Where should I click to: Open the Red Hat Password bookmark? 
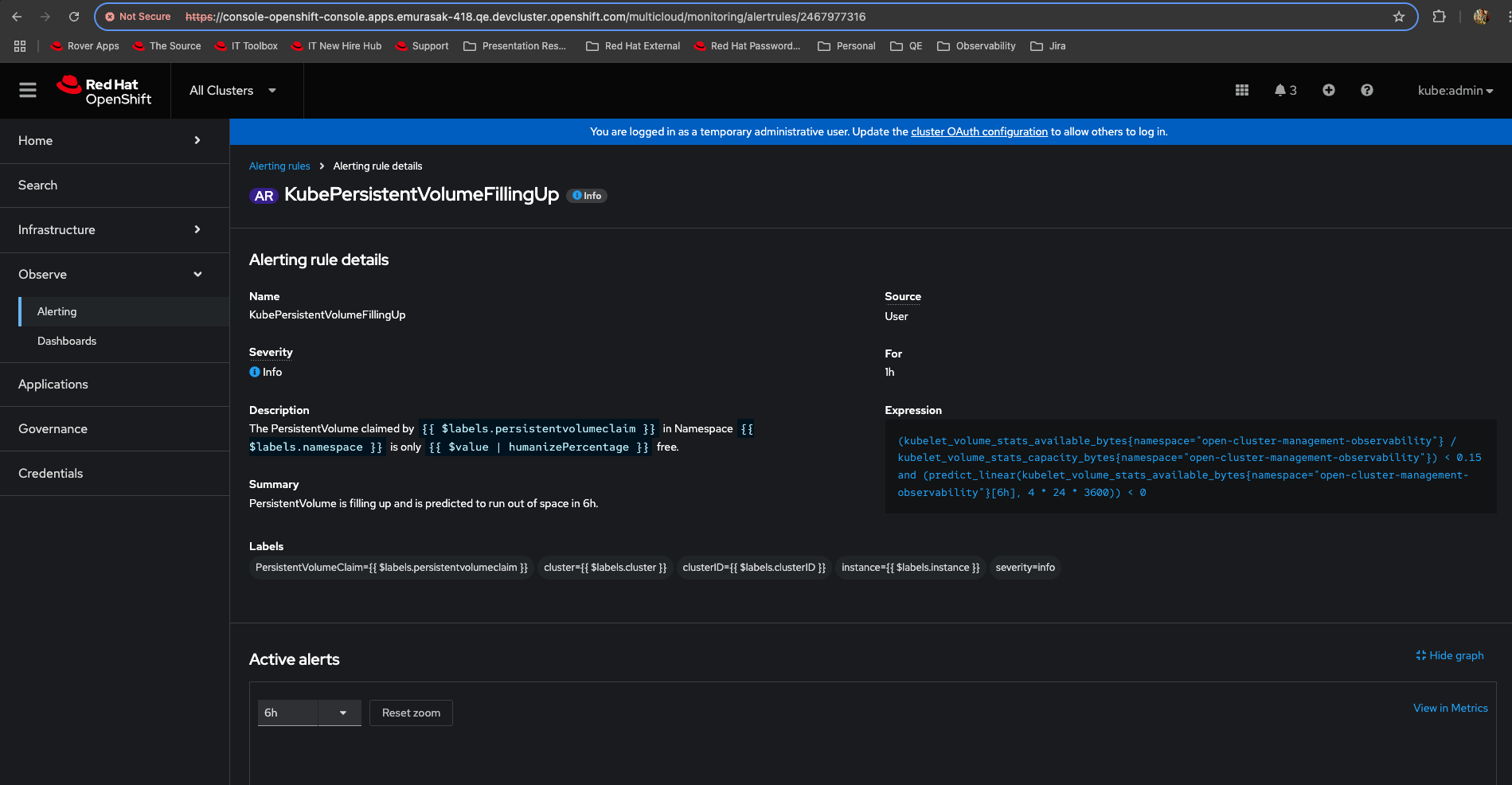click(747, 46)
